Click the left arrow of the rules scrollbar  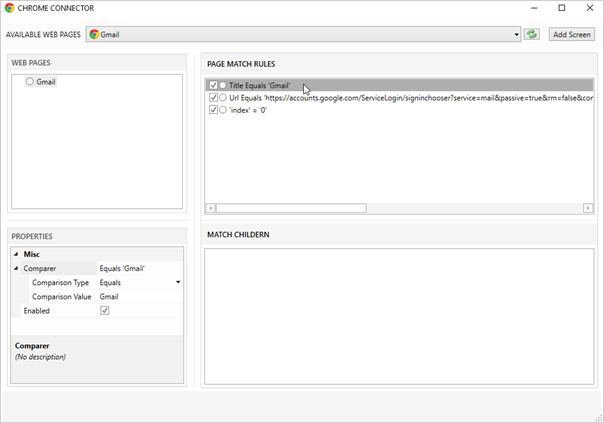(210, 208)
